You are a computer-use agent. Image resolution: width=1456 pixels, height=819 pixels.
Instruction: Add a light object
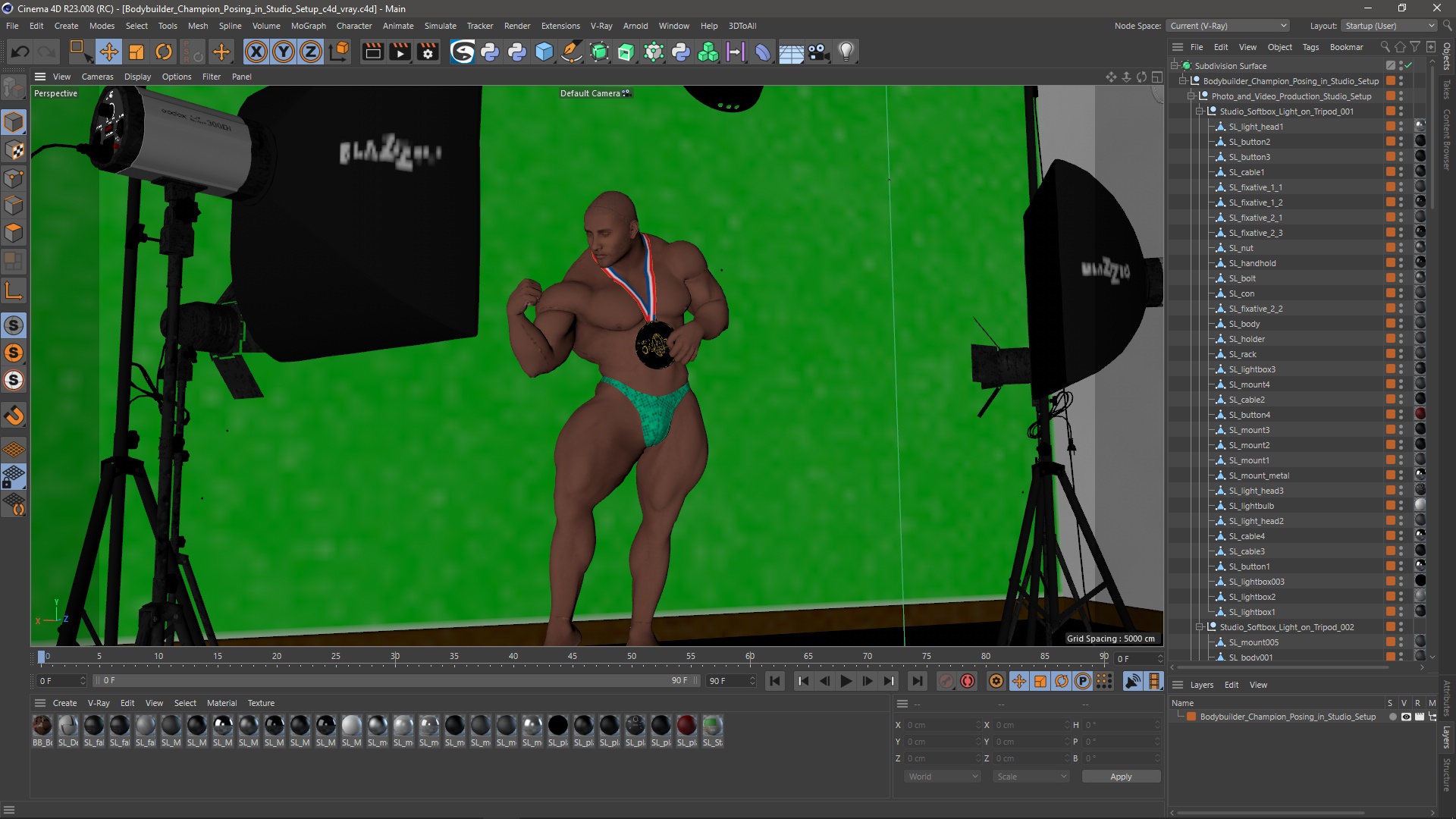846,52
